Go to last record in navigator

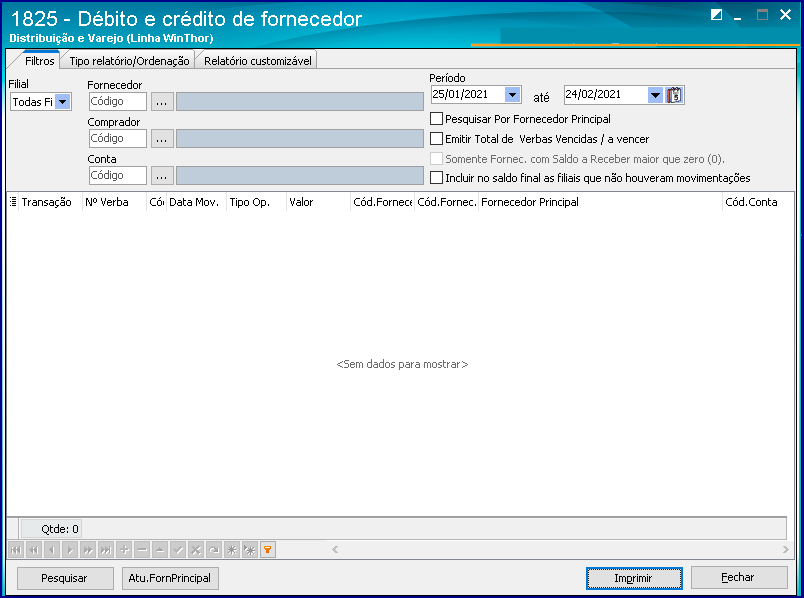106,550
